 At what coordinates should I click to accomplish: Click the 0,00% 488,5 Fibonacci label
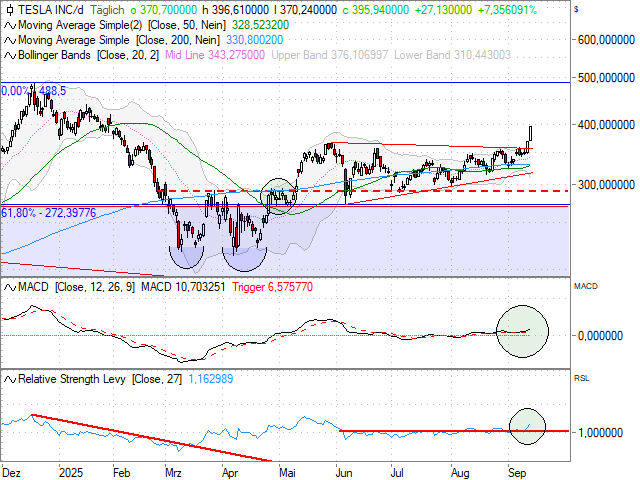(x=33, y=91)
